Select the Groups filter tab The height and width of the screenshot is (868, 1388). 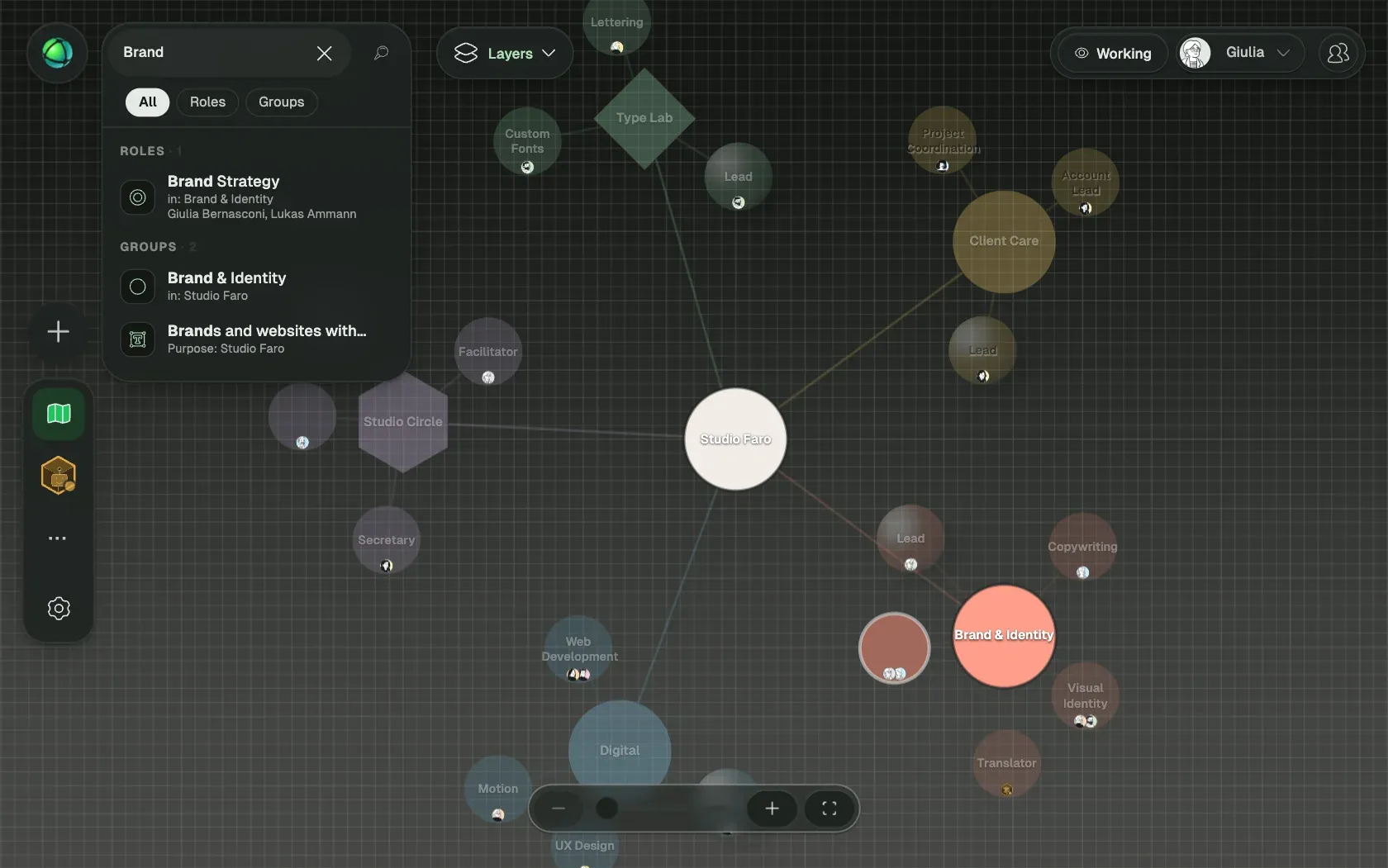[x=281, y=102]
